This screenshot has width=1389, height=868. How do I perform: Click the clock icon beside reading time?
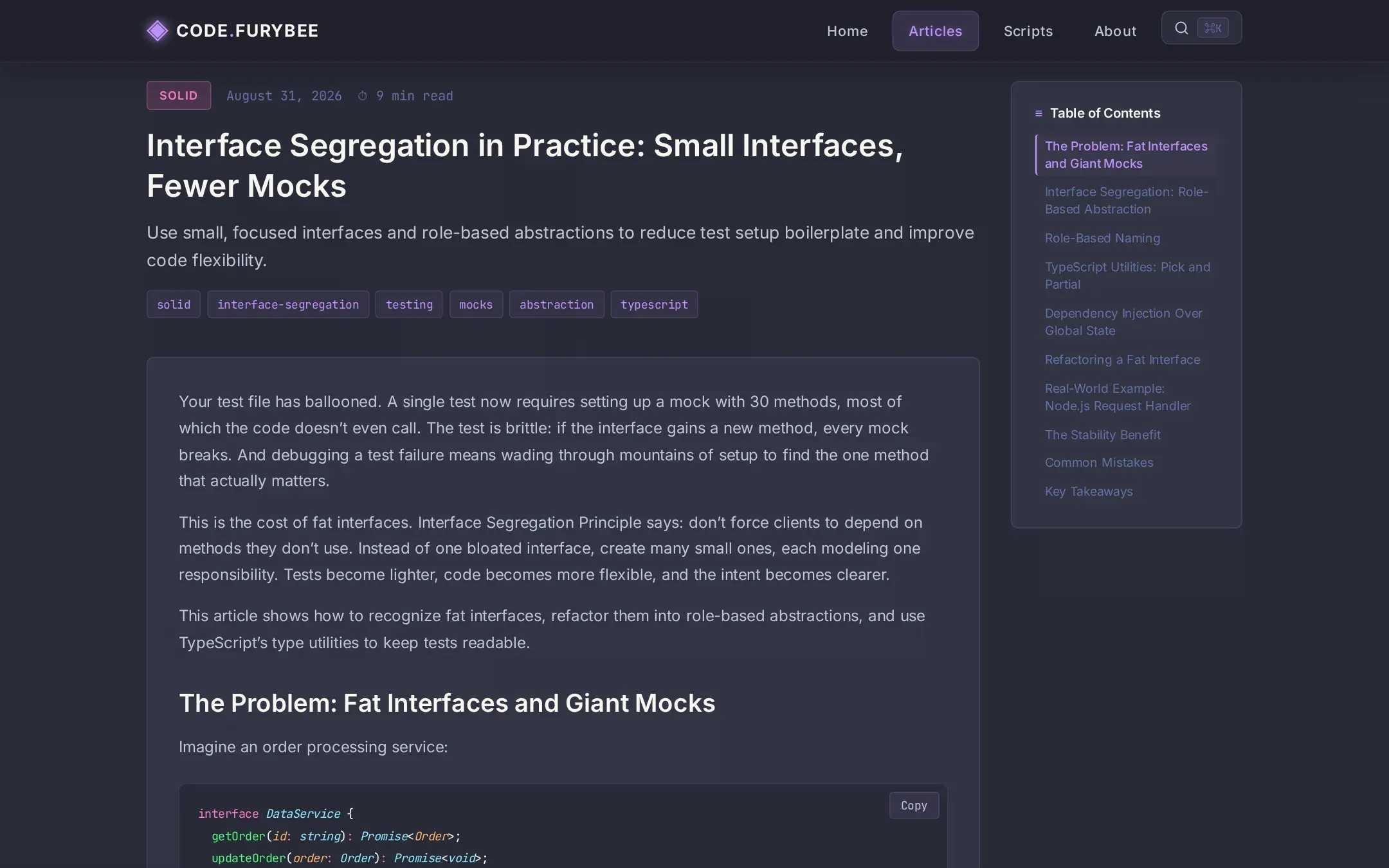(363, 96)
